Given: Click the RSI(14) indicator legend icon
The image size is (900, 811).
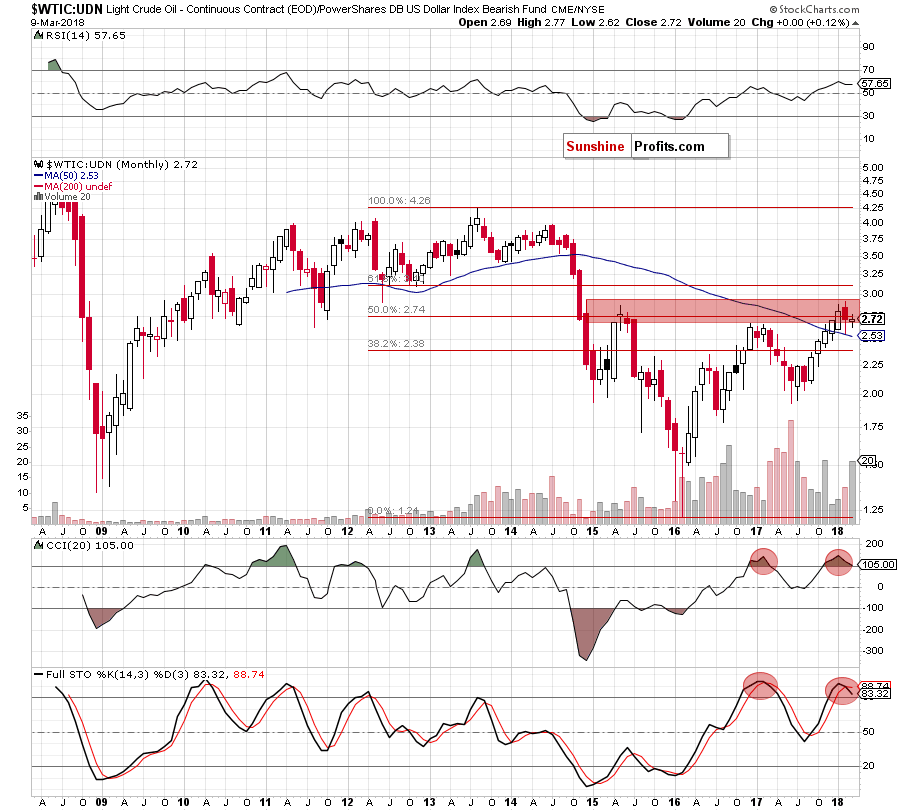Looking at the screenshot, I should coord(38,36).
